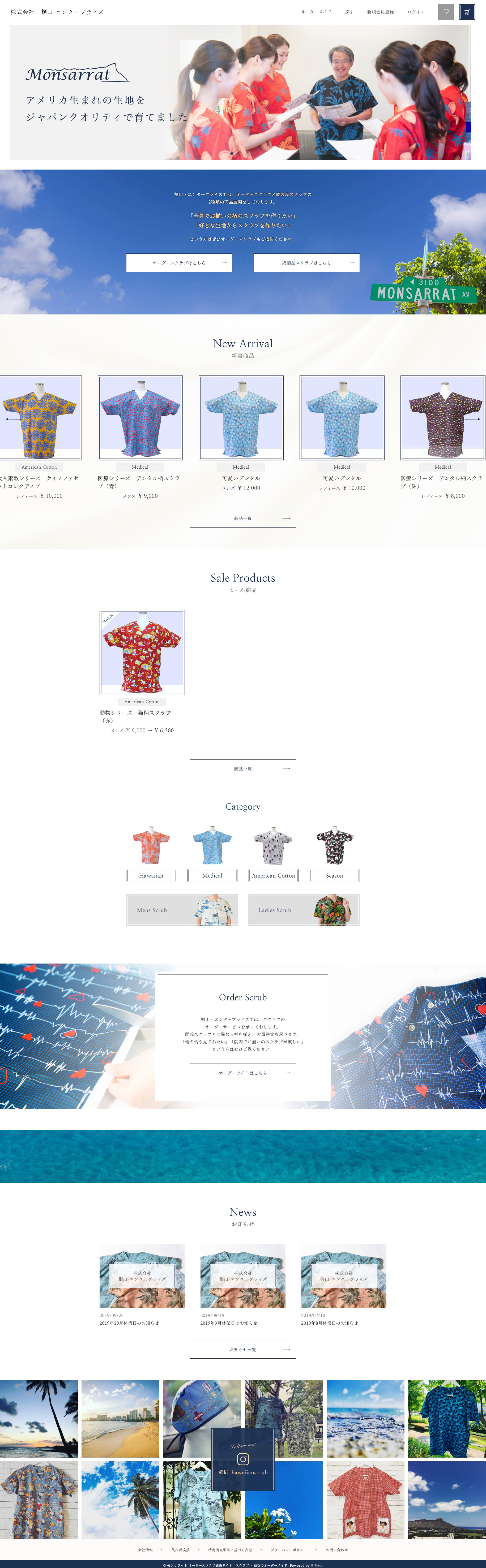Open the shopping cart icon
486x1568 pixels.
(467, 12)
